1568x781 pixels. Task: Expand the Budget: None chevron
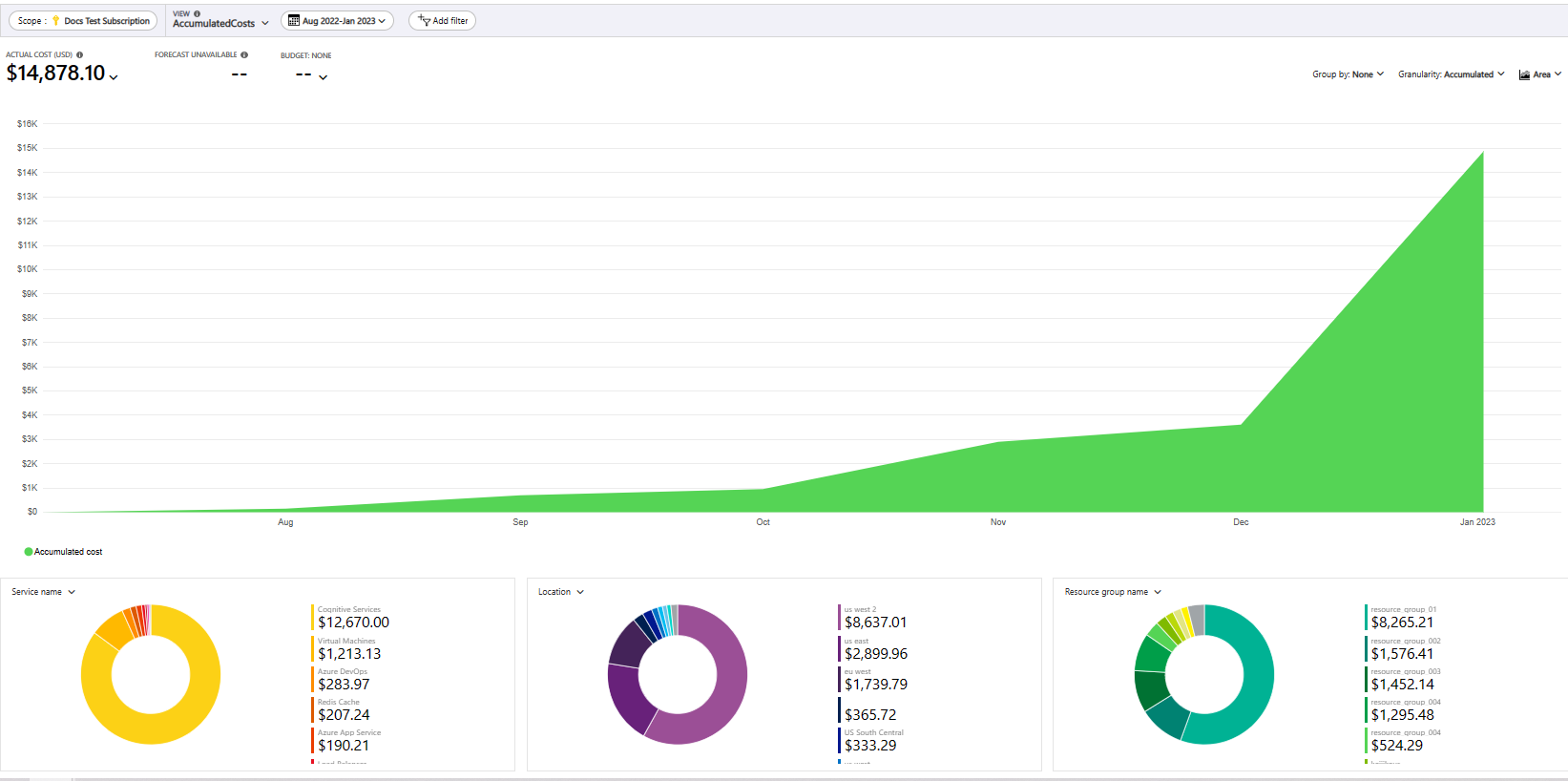[323, 77]
